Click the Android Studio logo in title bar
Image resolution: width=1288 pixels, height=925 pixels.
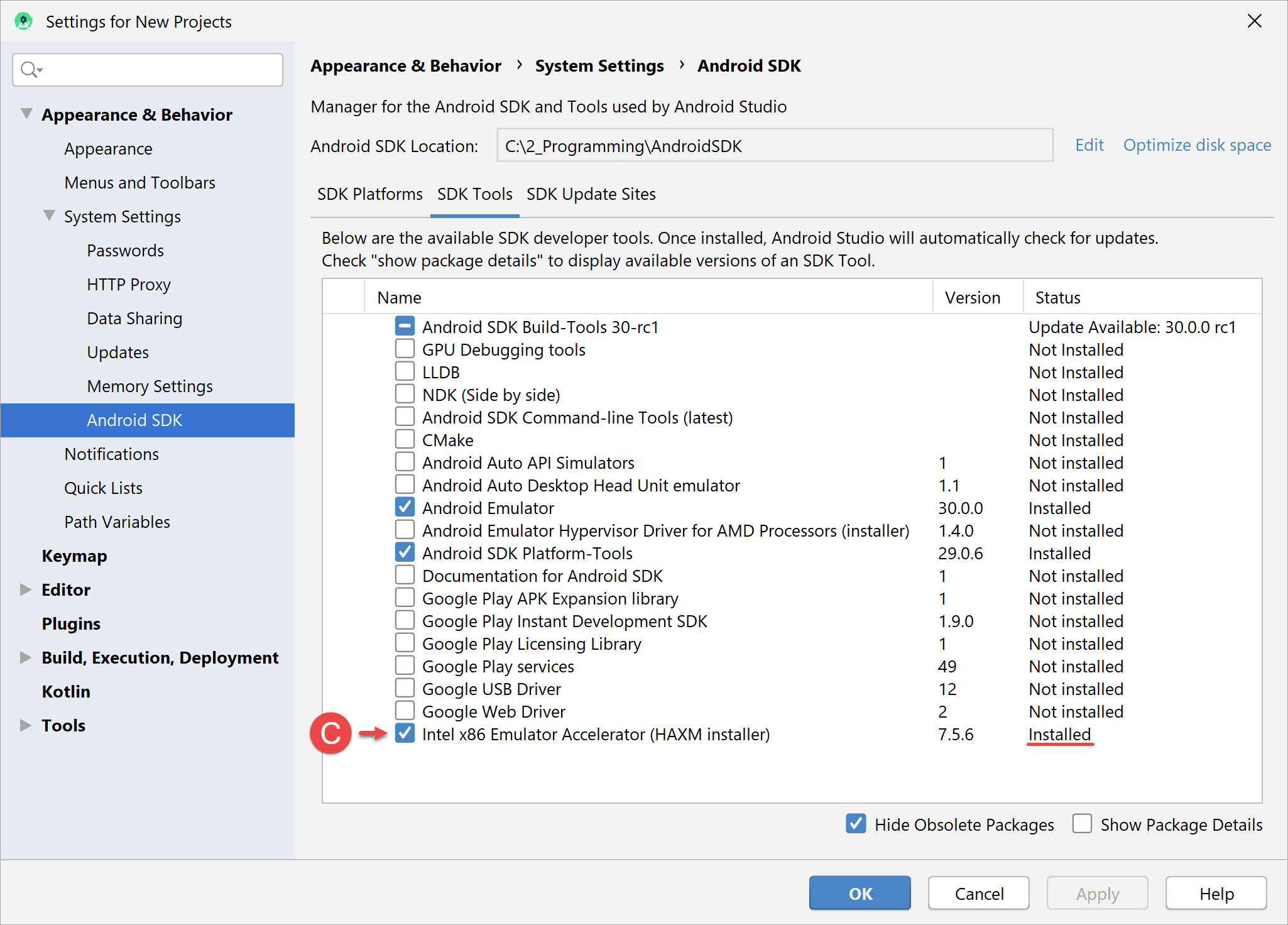tap(24, 21)
